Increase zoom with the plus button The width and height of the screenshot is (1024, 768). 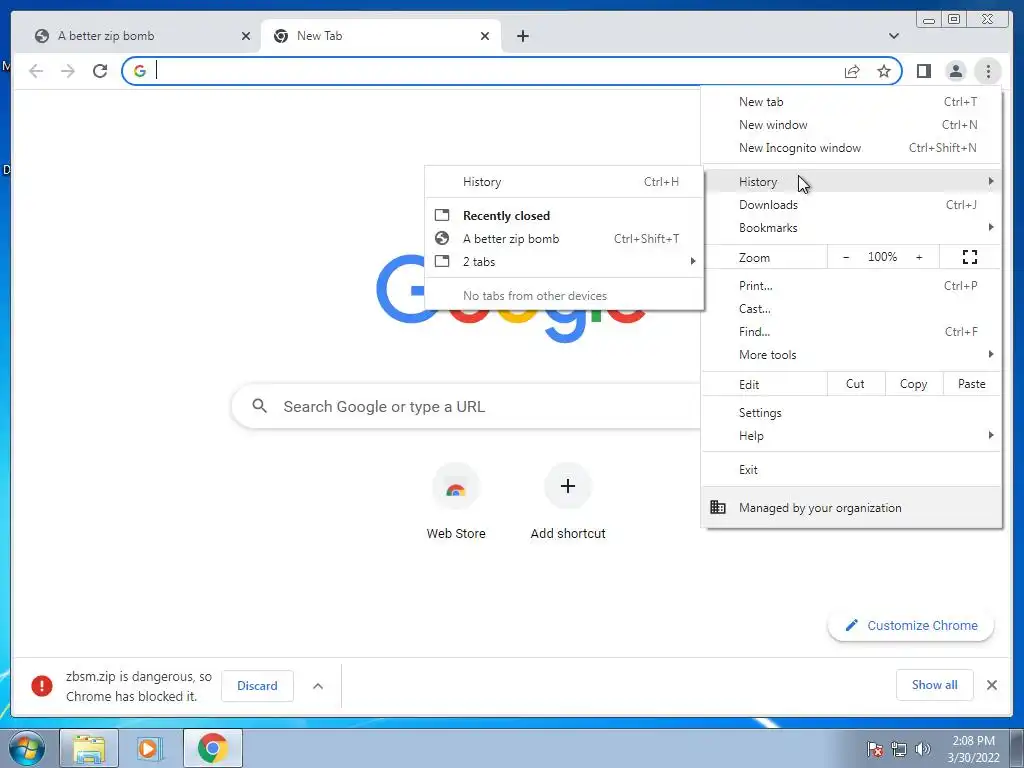pyautogui.click(x=919, y=257)
